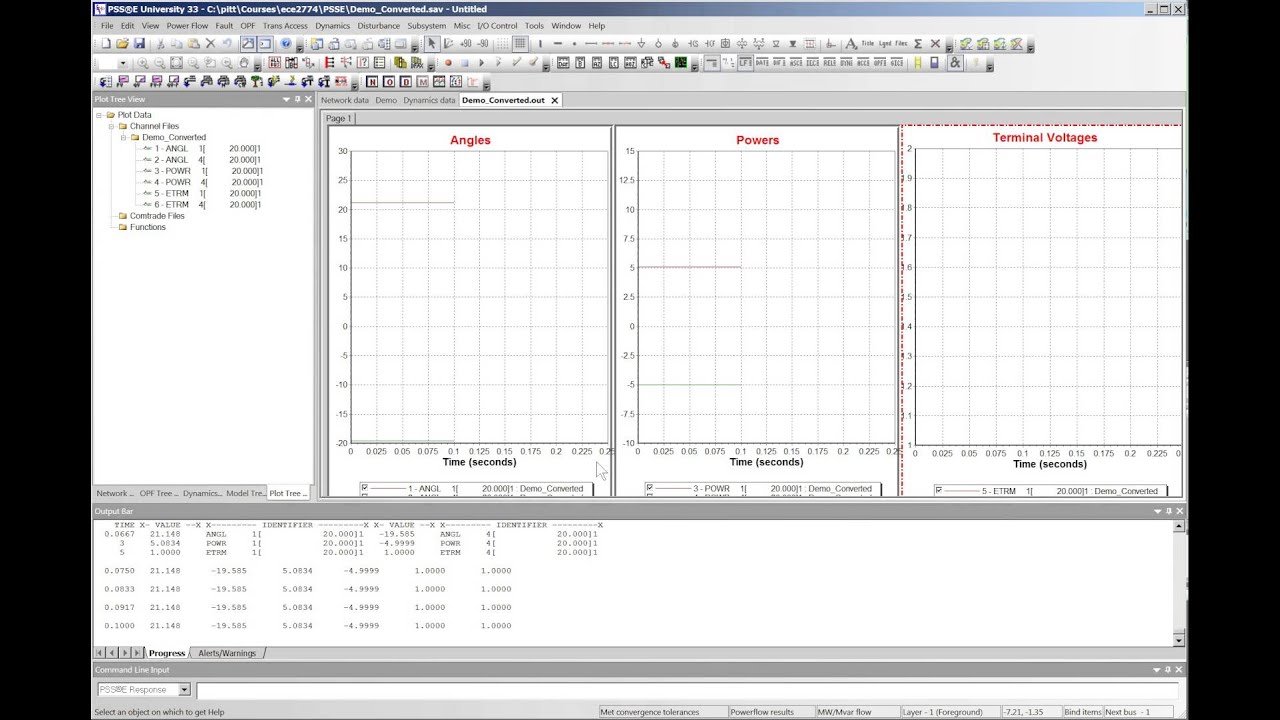
Task: Open the Trans Access menu
Action: tap(285, 25)
